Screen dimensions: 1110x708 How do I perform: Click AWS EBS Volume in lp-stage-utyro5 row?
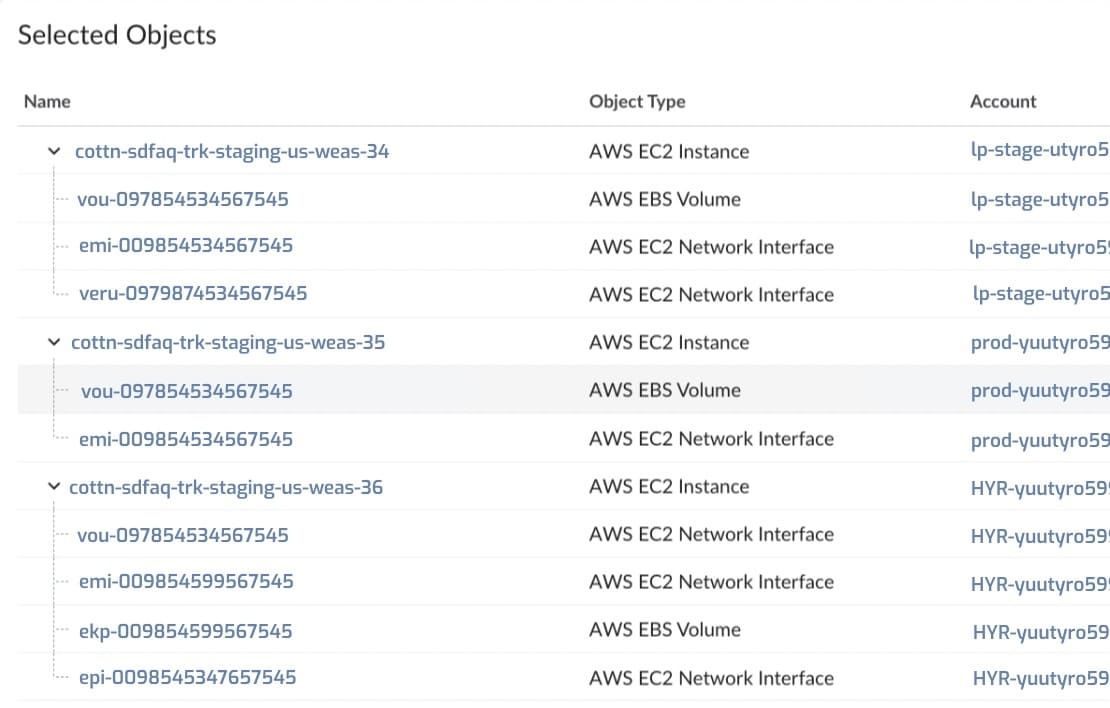(x=664, y=200)
